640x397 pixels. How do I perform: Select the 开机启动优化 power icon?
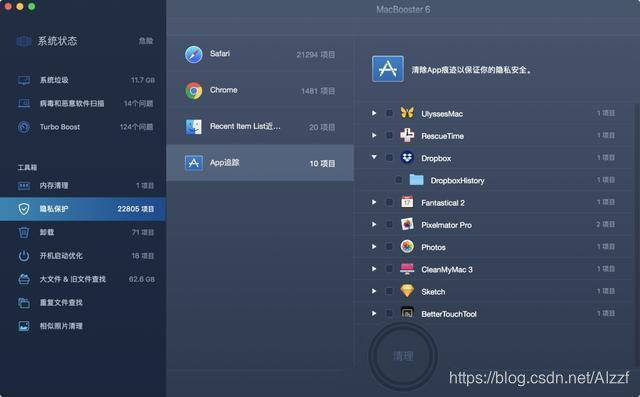pyautogui.click(x=24, y=256)
